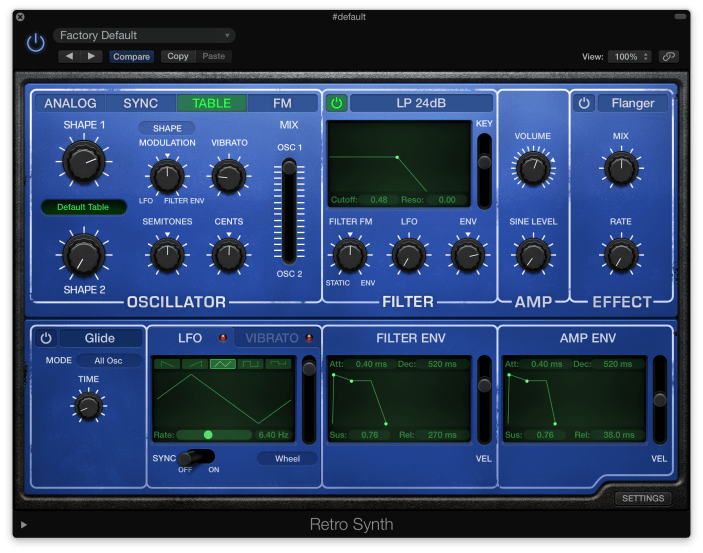703x553 pixels.
Task: Open the SETTINGS panel
Action: (642, 498)
